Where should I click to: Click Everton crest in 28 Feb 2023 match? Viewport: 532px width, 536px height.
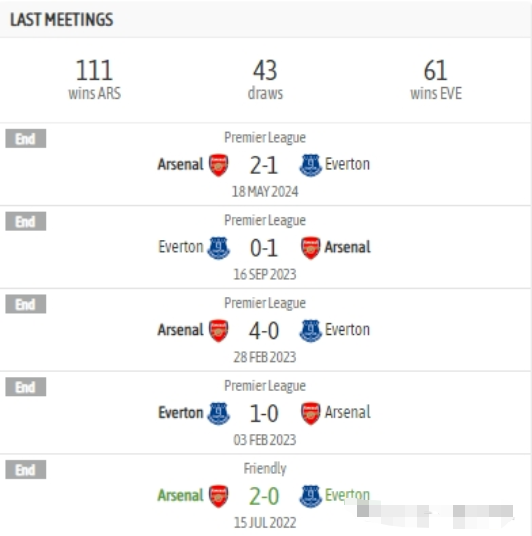coord(310,331)
